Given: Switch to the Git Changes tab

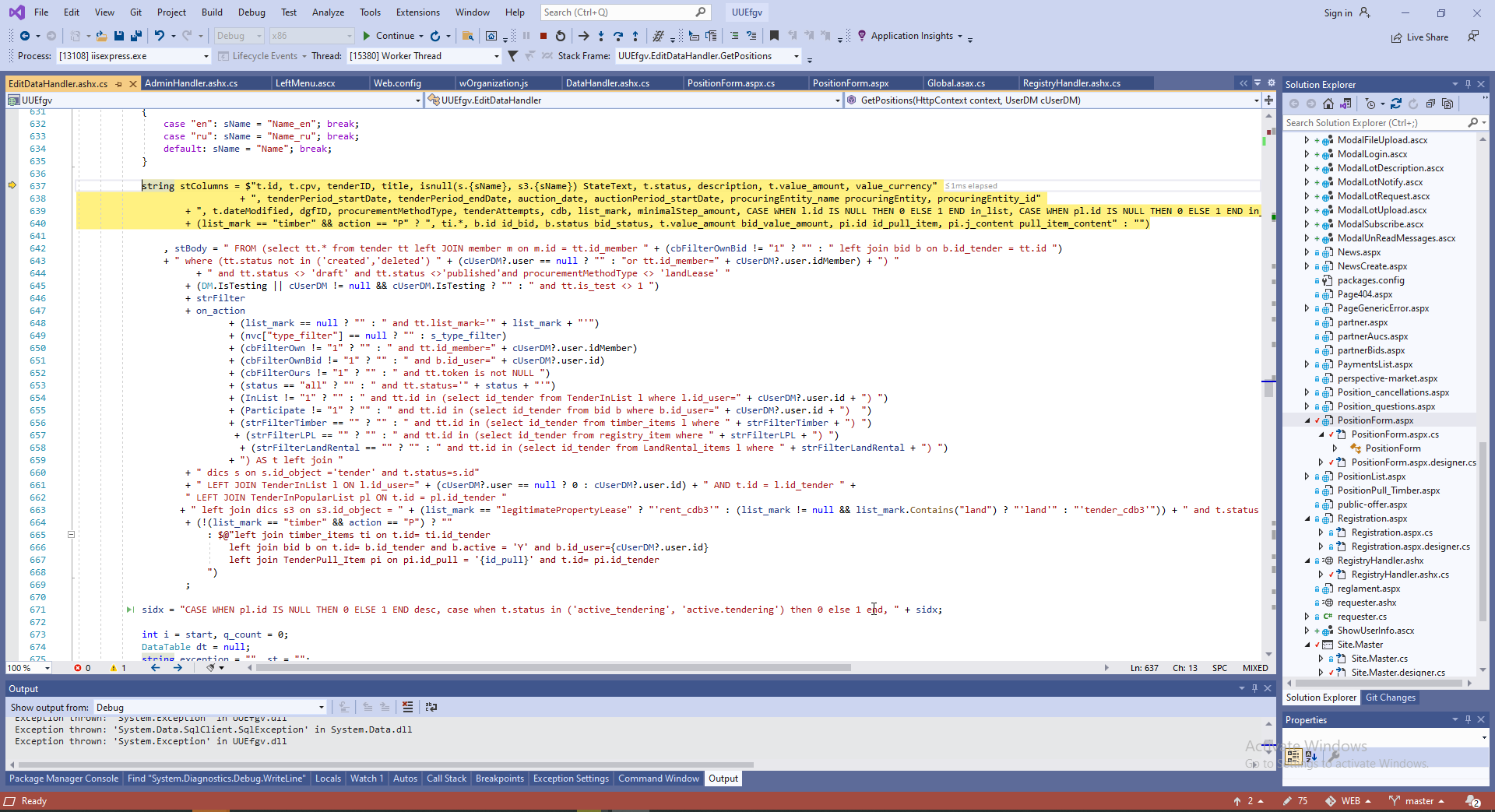Looking at the screenshot, I should (x=1391, y=698).
